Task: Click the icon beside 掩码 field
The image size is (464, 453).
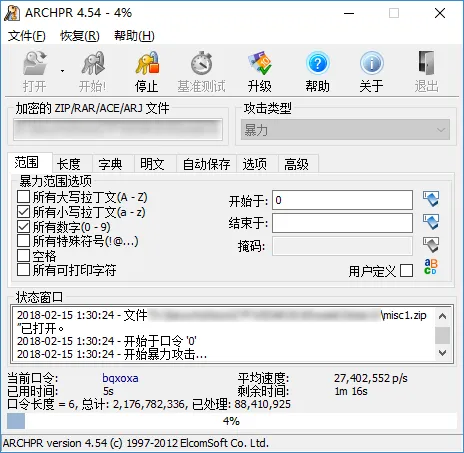Action: 431,245
